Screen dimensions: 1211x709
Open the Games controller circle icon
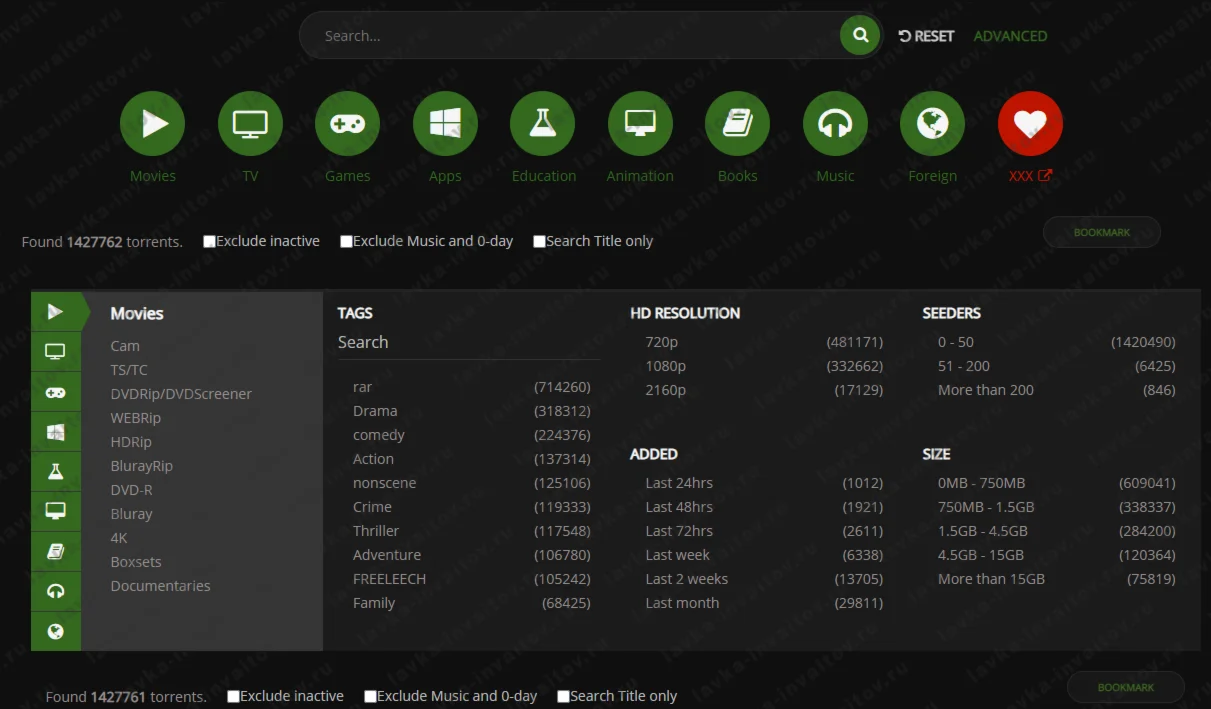tap(347, 124)
